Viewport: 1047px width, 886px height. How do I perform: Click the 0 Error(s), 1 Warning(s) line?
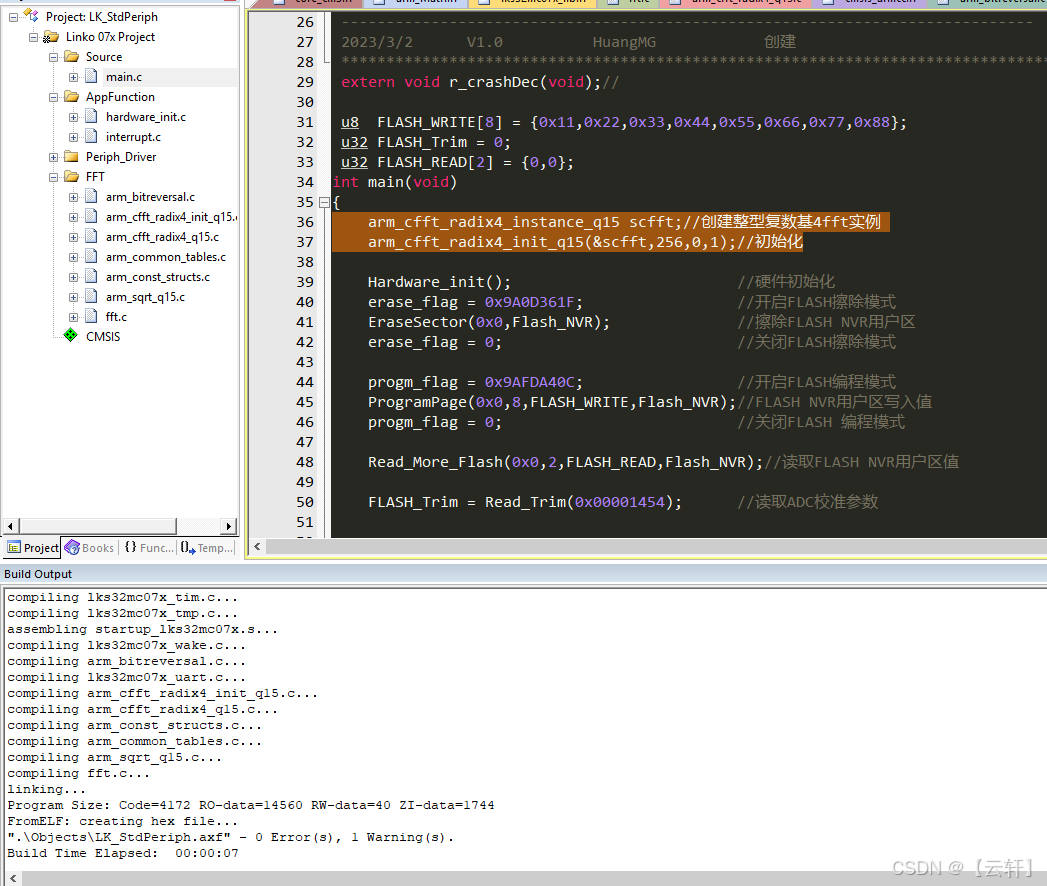coord(230,837)
